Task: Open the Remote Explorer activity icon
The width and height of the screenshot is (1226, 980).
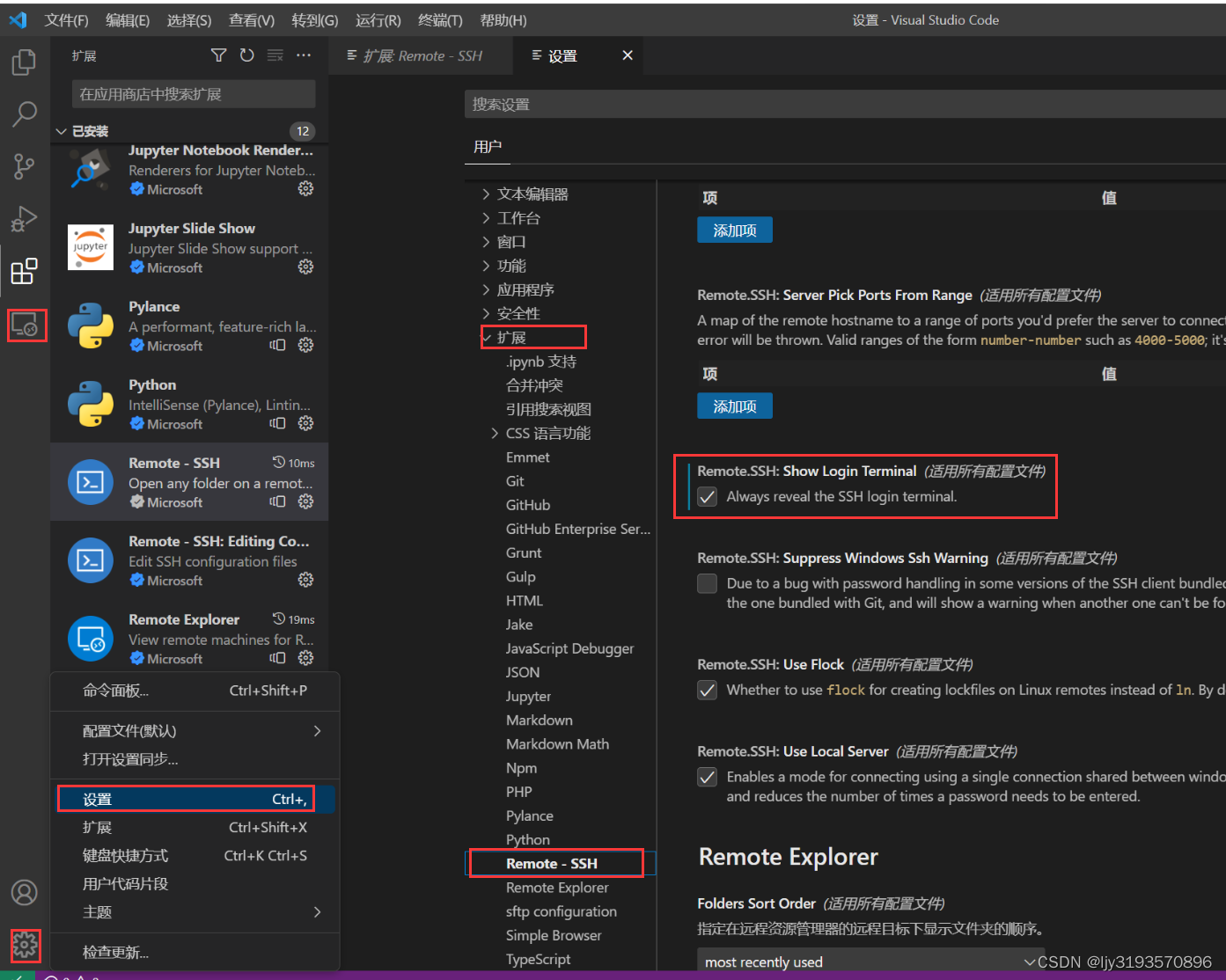Action: pyautogui.click(x=25, y=325)
